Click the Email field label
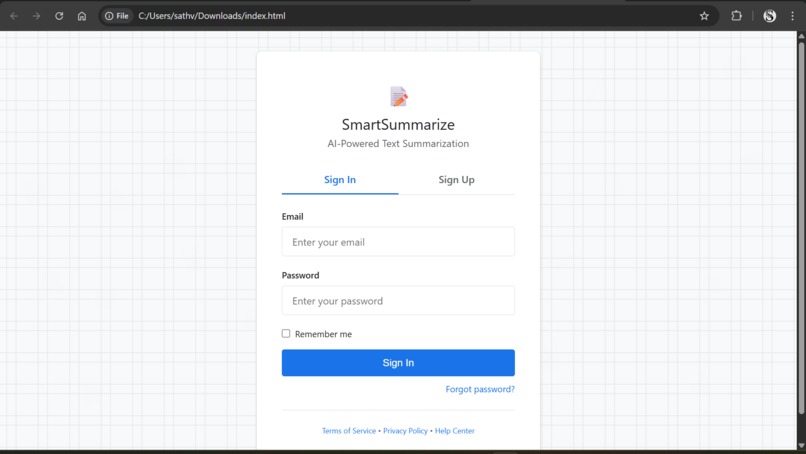 coord(292,216)
